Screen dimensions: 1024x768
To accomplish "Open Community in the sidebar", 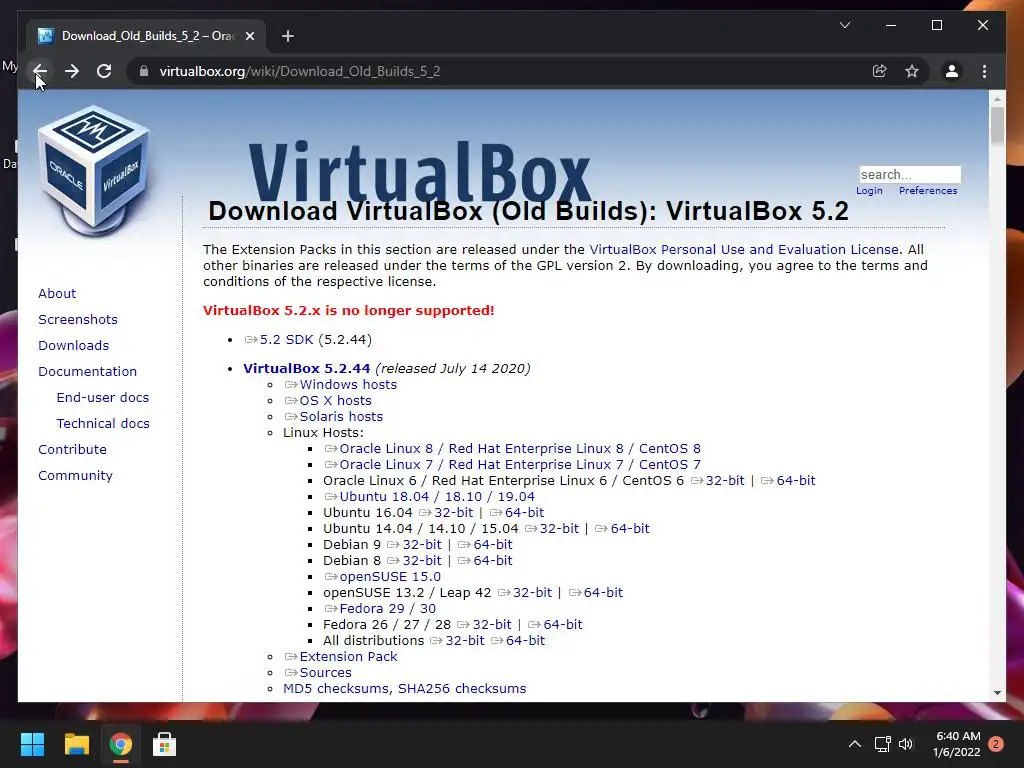I will pos(75,475).
